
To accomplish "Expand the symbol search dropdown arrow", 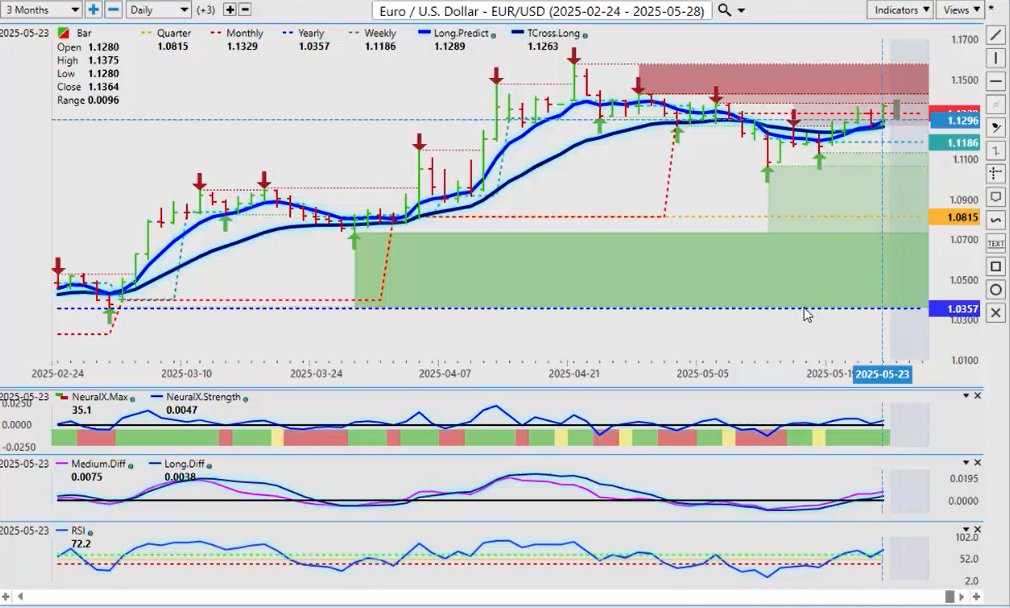I will point(743,10).
